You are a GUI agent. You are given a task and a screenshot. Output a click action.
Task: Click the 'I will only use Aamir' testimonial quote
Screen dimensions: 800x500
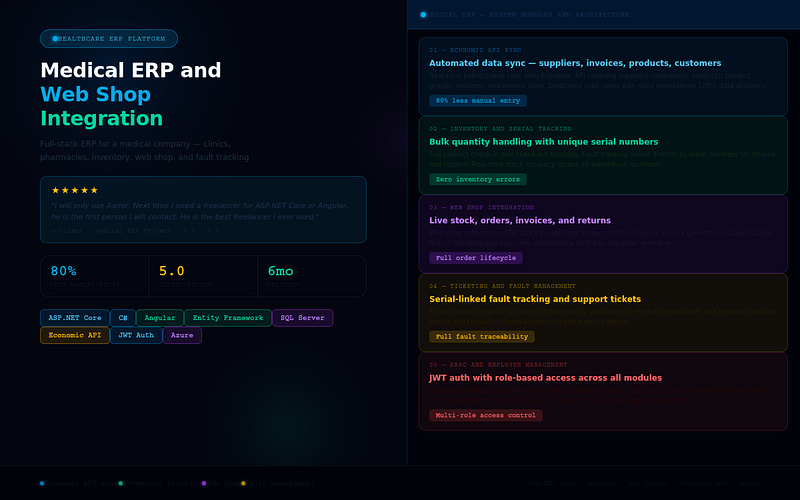pos(200,211)
